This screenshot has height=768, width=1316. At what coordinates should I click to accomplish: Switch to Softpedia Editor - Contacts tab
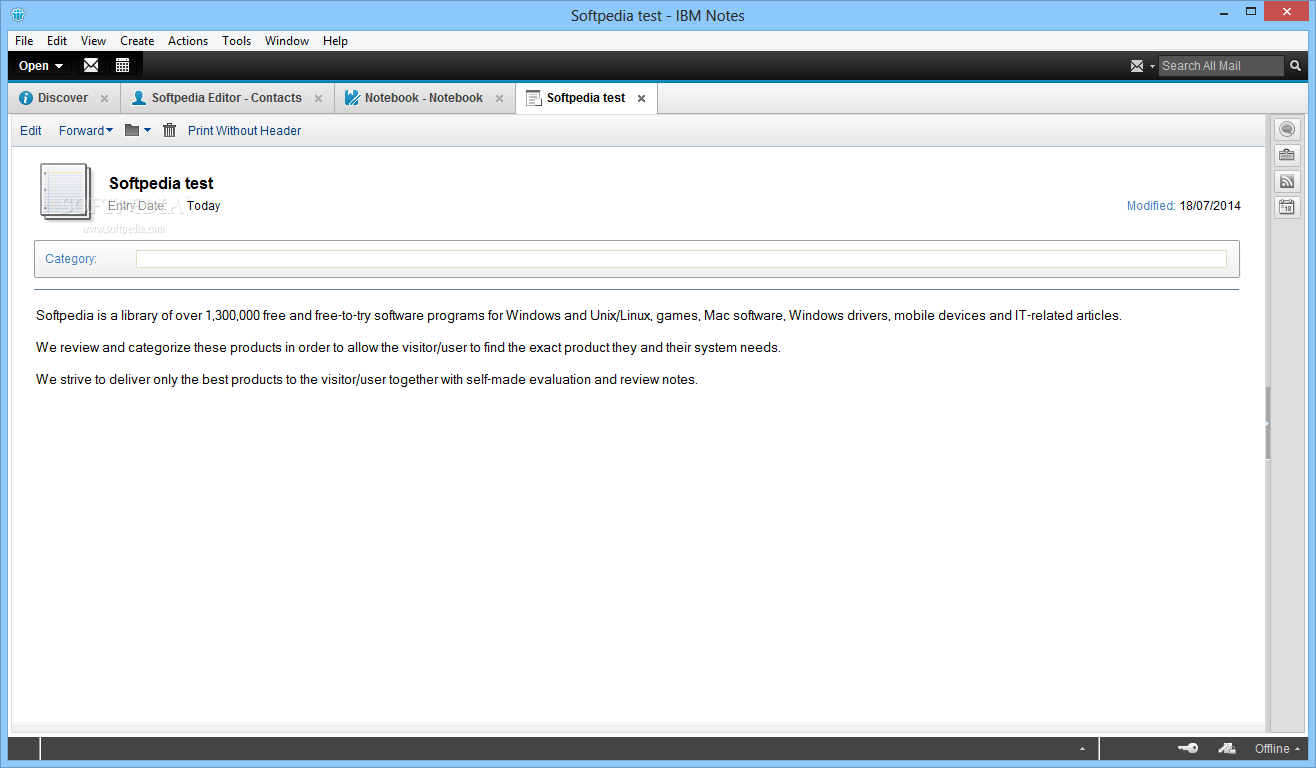(x=227, y=98)
